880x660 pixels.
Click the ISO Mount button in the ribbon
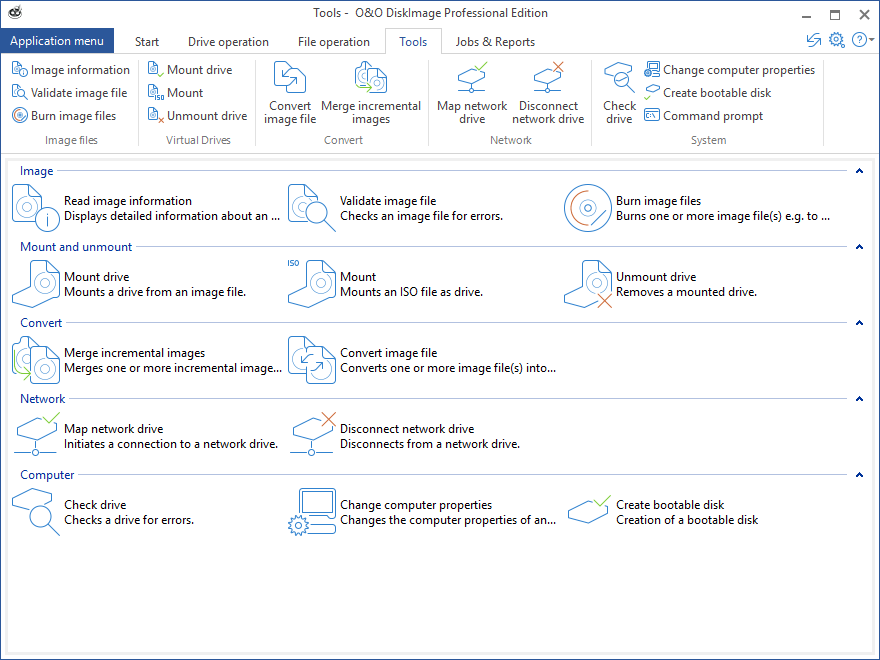tap(175, 93)
